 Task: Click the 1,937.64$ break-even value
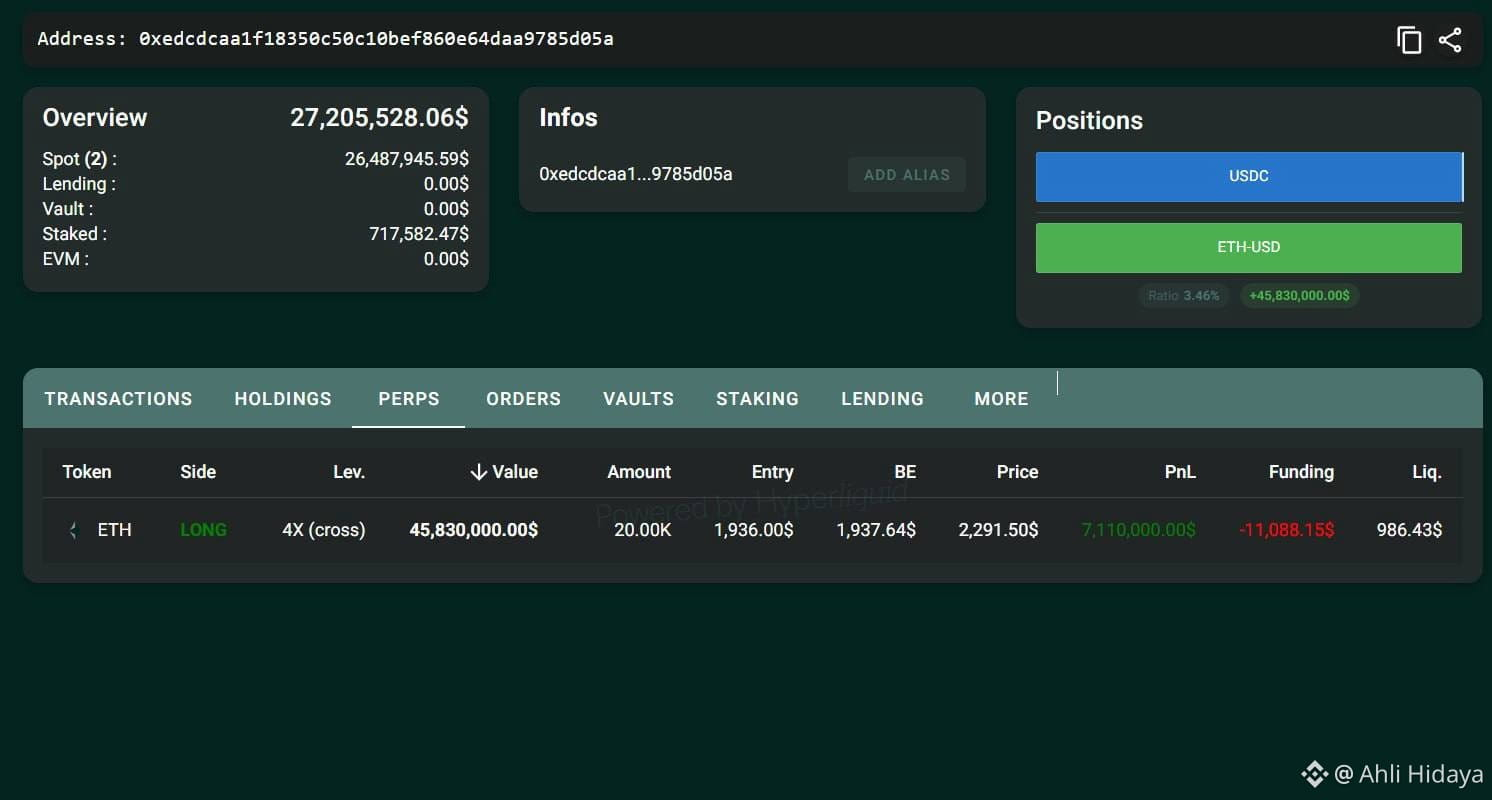[876, 530]
